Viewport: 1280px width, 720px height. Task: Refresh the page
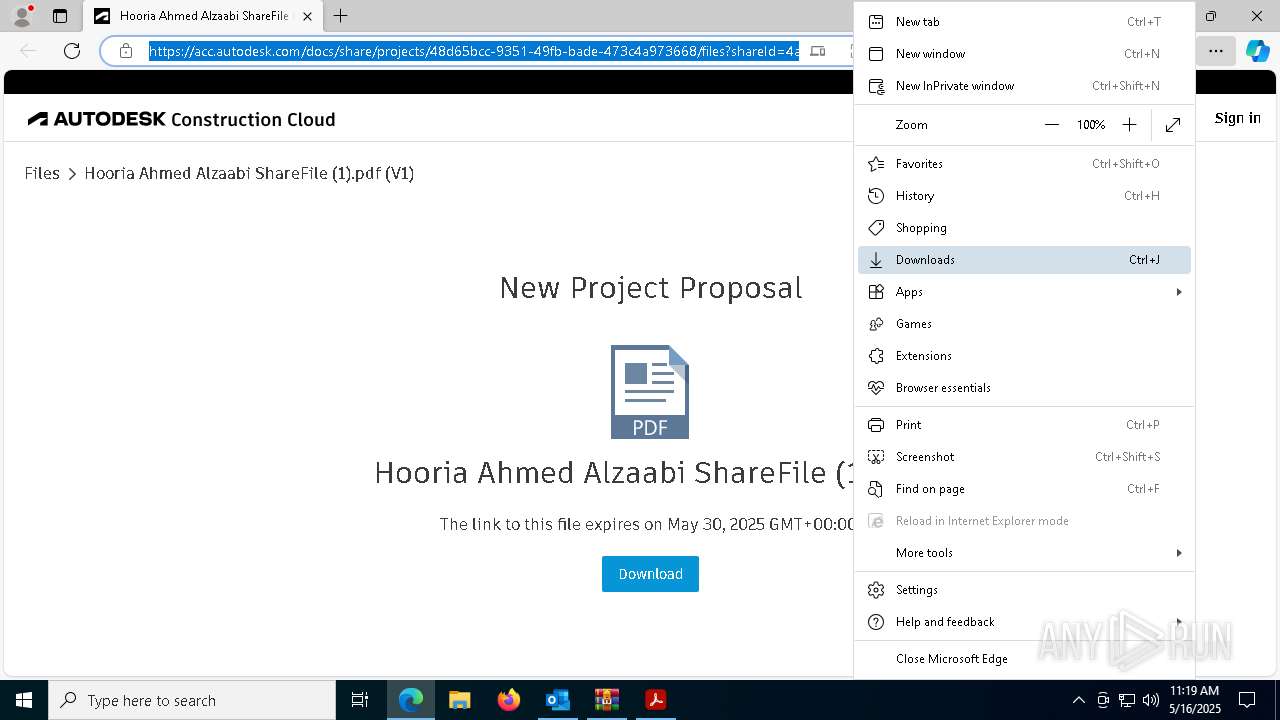point(72,51)
